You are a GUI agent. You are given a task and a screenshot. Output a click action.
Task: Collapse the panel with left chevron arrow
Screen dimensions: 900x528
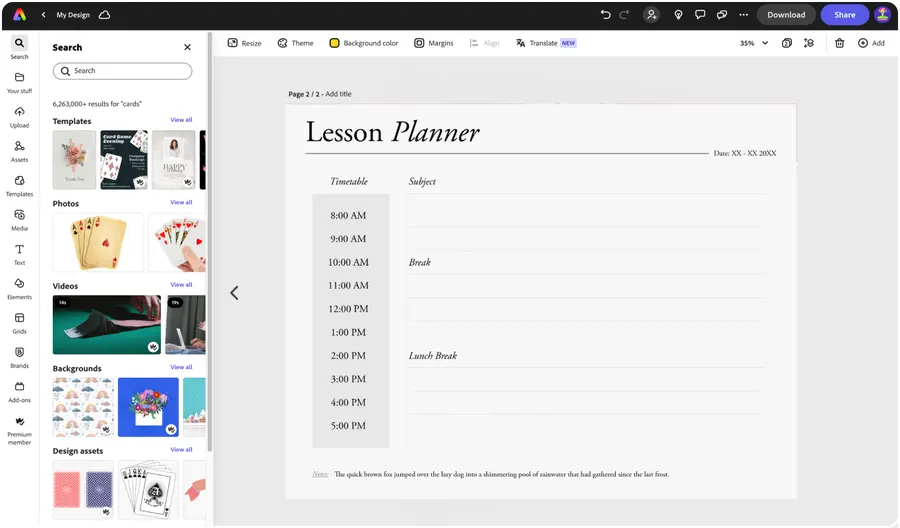[x=234, y=293]
